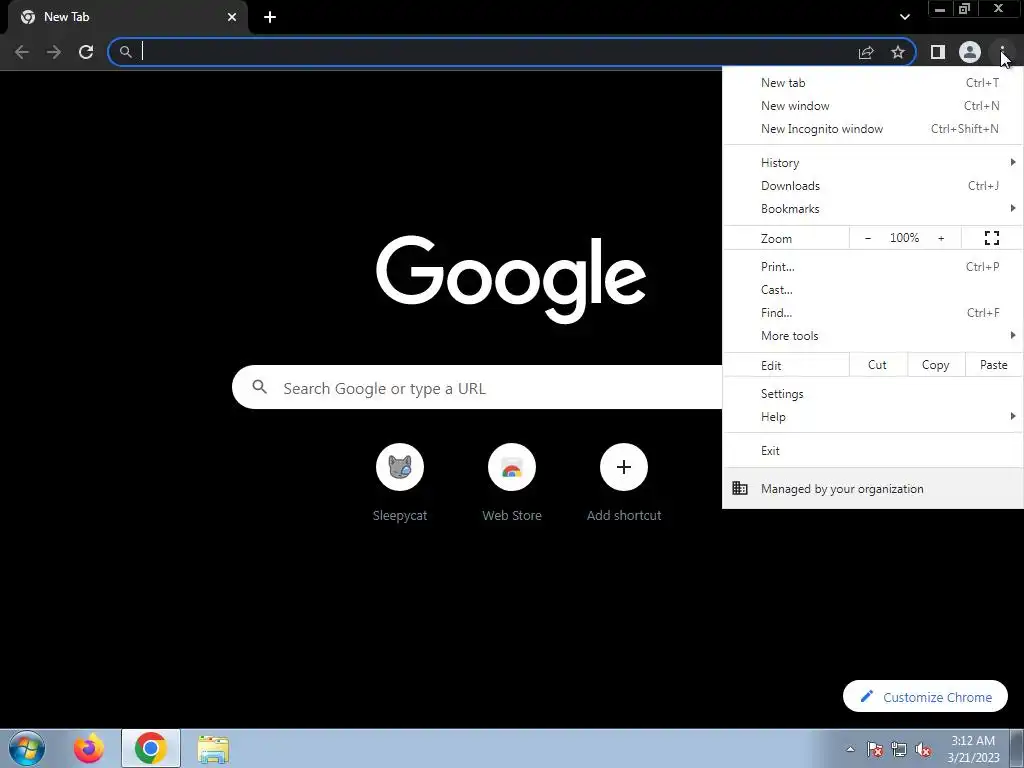
Task: Click the taskbar clock 3:12 AM
Action: point(973,741)
